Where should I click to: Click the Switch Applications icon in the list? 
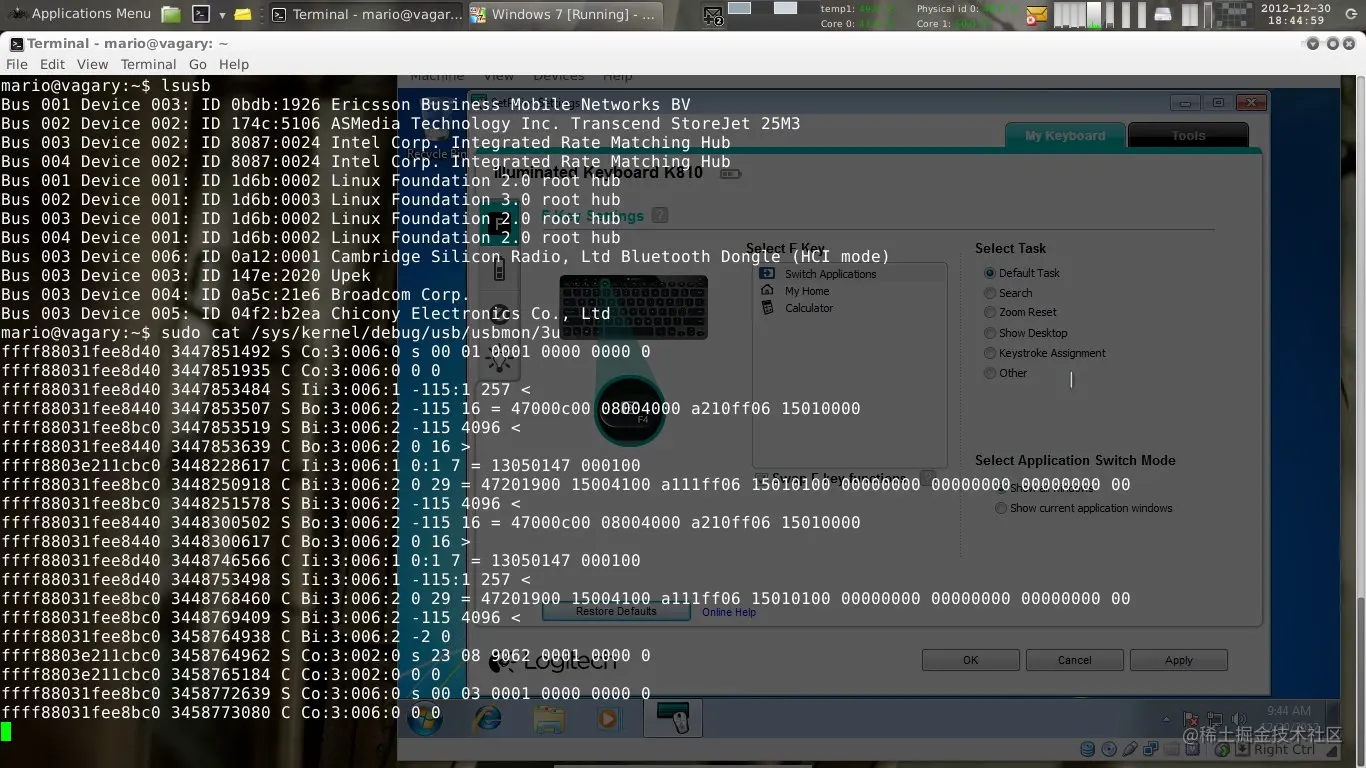[767, 273]
